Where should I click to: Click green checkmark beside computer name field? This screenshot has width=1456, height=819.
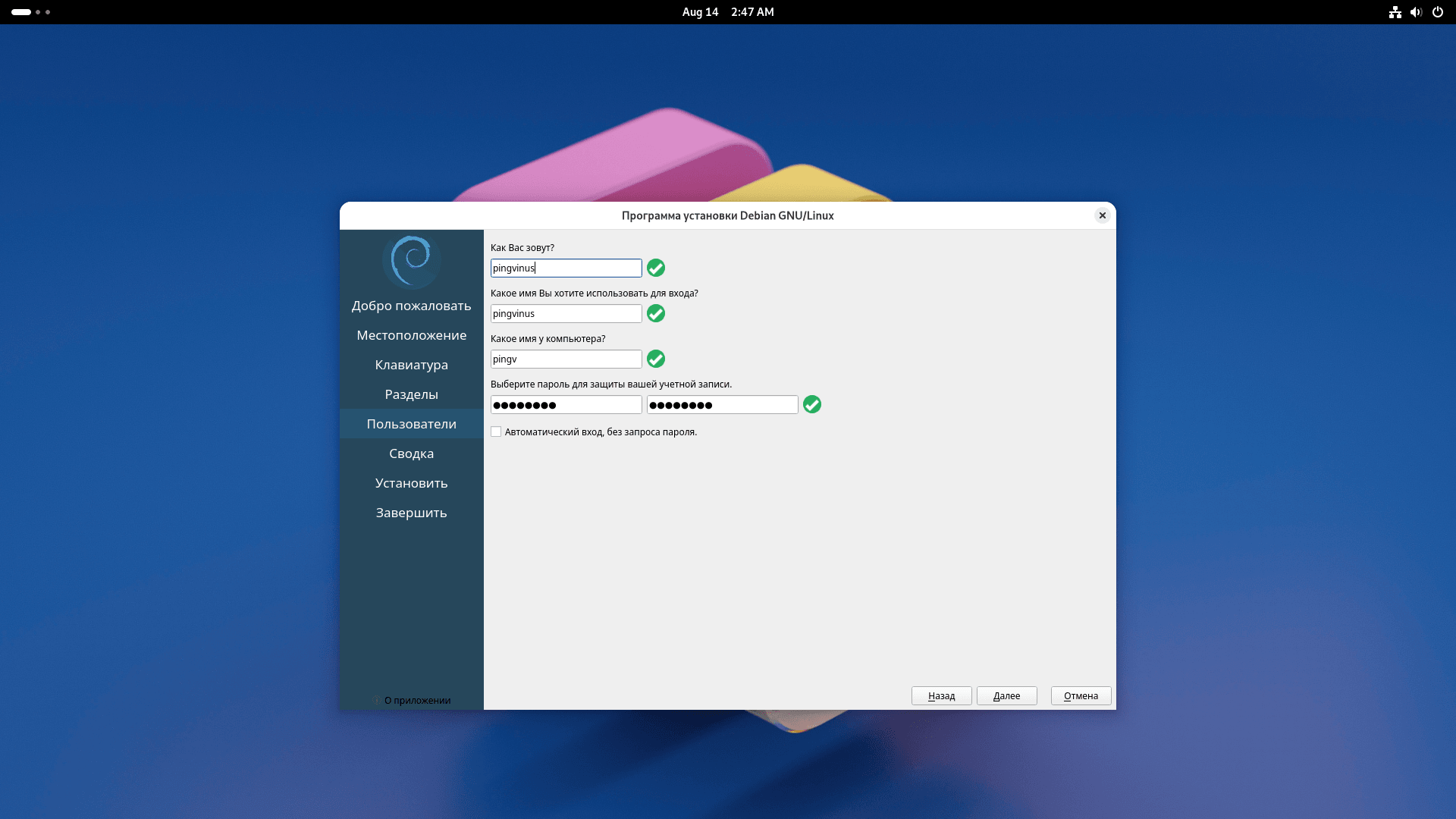coord(656,359)
